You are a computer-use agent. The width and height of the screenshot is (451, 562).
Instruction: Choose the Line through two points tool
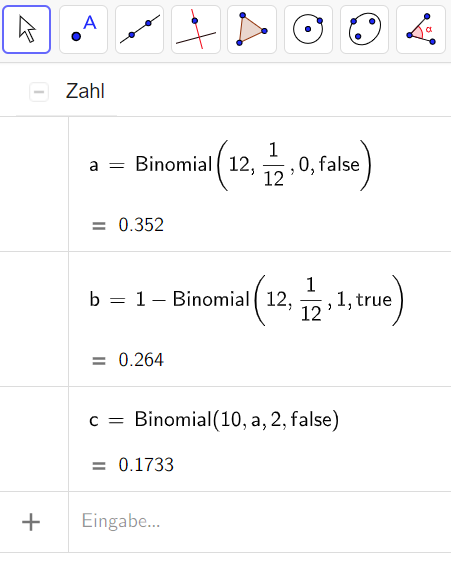pos(139,30)
